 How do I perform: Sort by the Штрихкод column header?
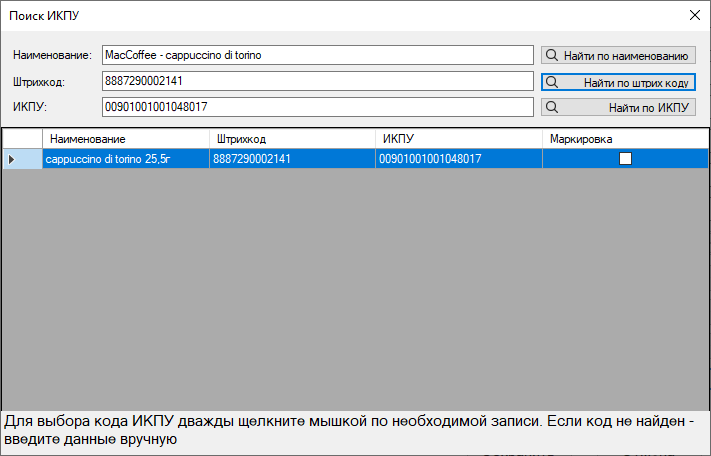point(292,139)
